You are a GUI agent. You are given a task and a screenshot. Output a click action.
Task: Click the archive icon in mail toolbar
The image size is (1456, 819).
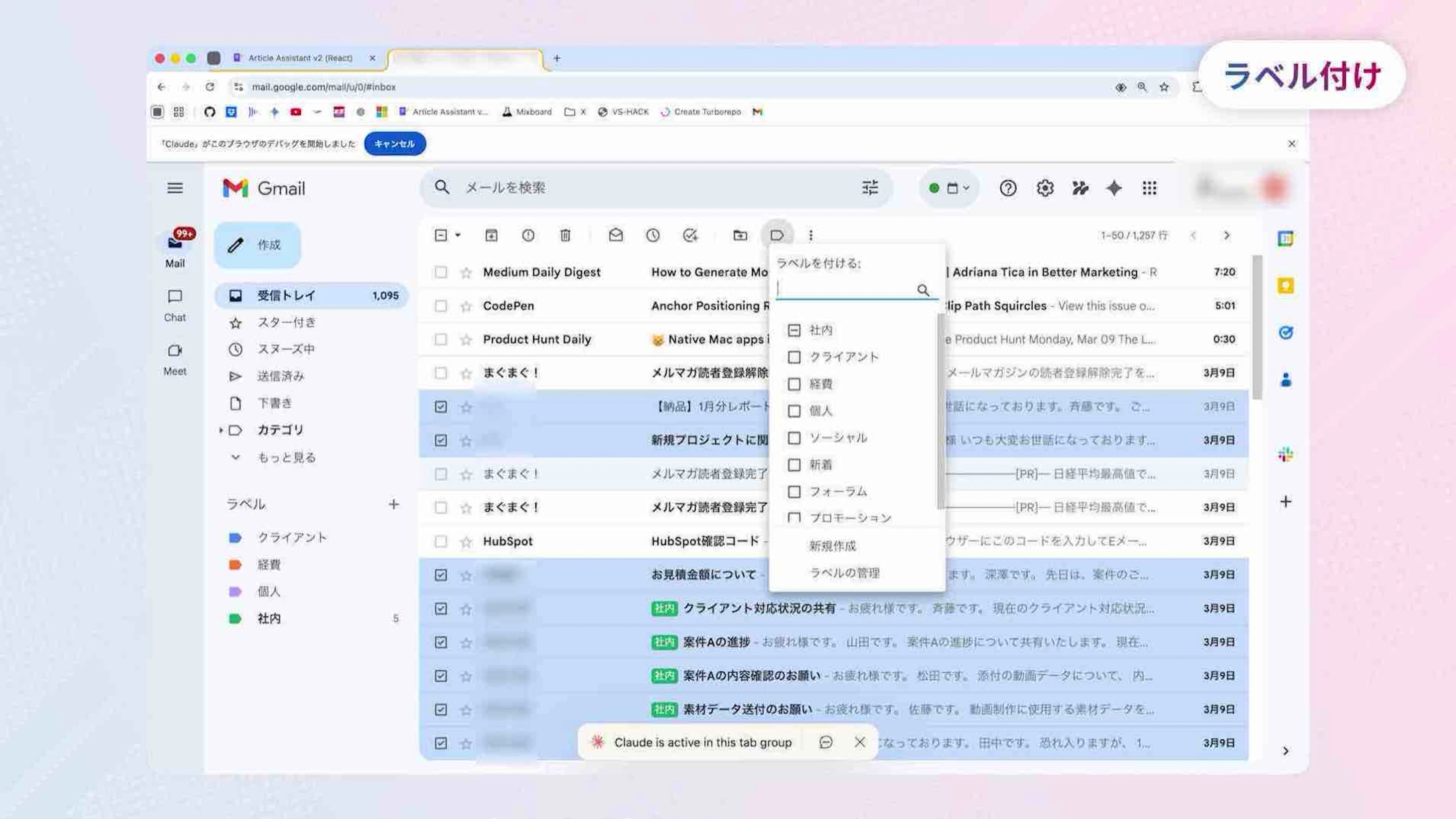[x=491, y=235]
